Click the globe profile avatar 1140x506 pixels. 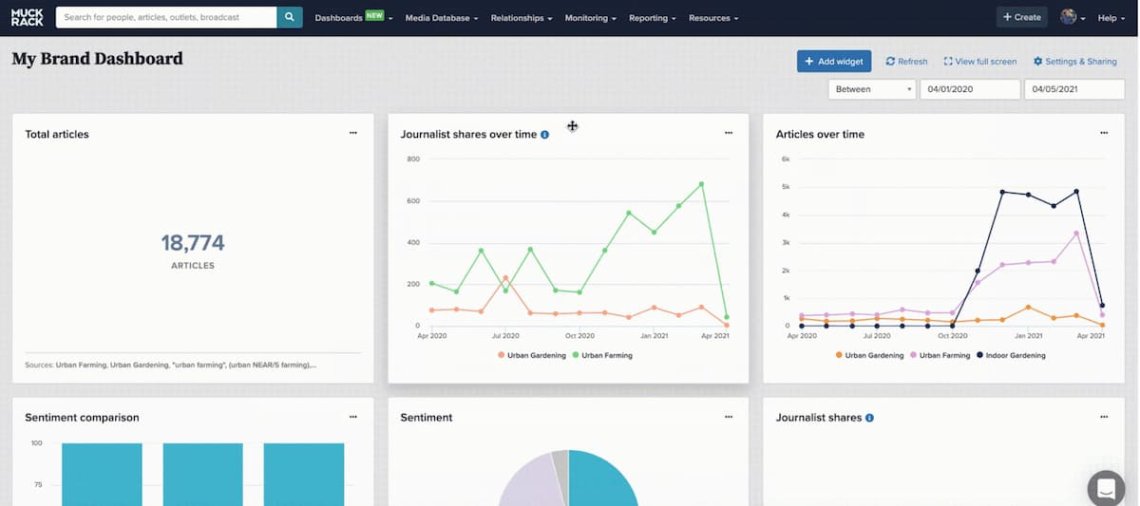click(x=1069, y=17)
